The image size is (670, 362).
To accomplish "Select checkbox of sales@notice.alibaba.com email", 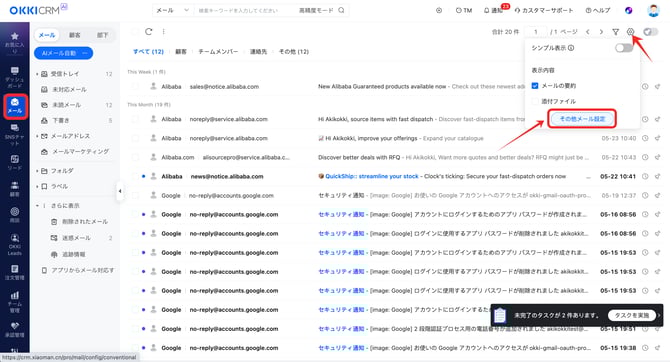I will tap(135, 86).
